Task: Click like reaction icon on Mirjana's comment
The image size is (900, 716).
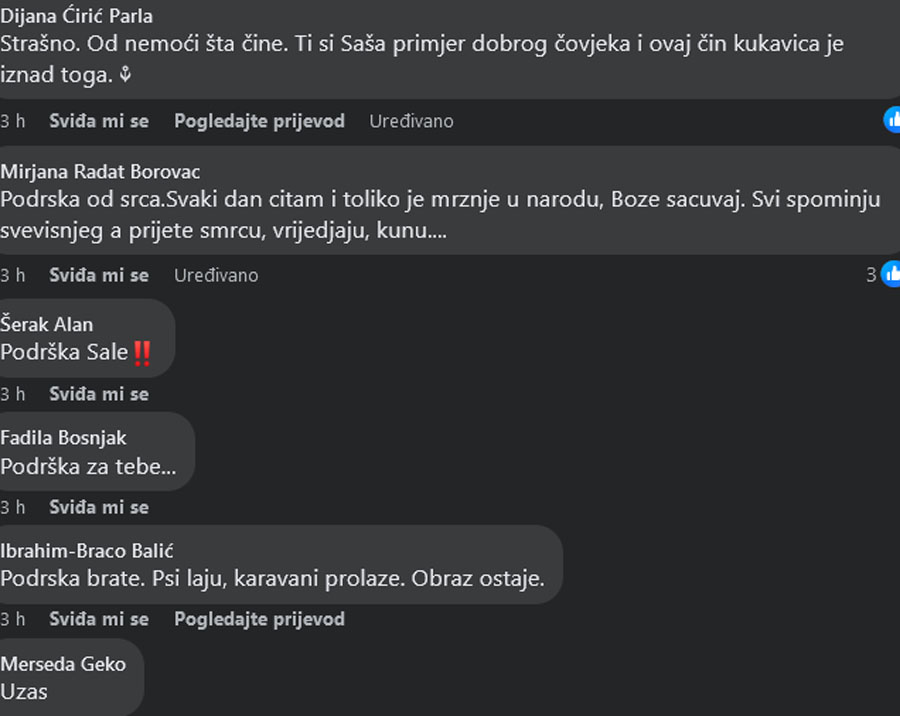Action: pos(891,274)
